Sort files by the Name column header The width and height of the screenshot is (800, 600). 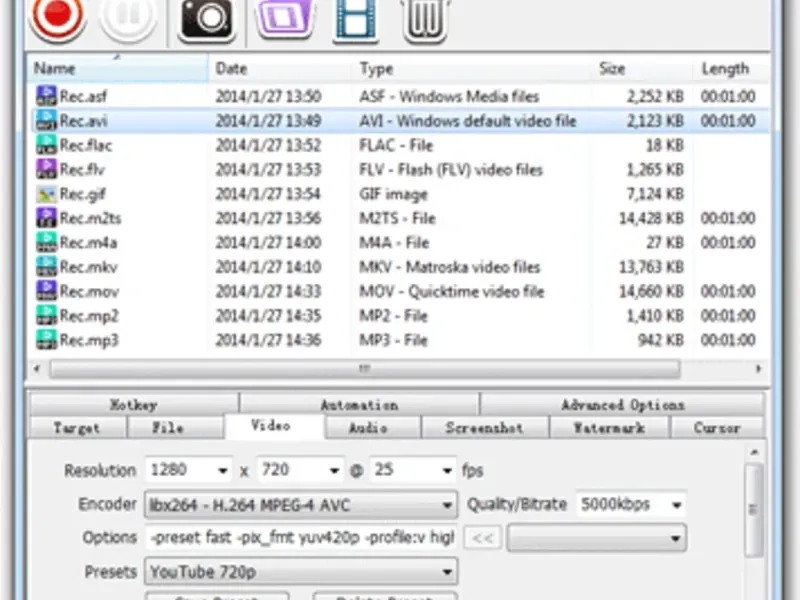click(118, 68)
